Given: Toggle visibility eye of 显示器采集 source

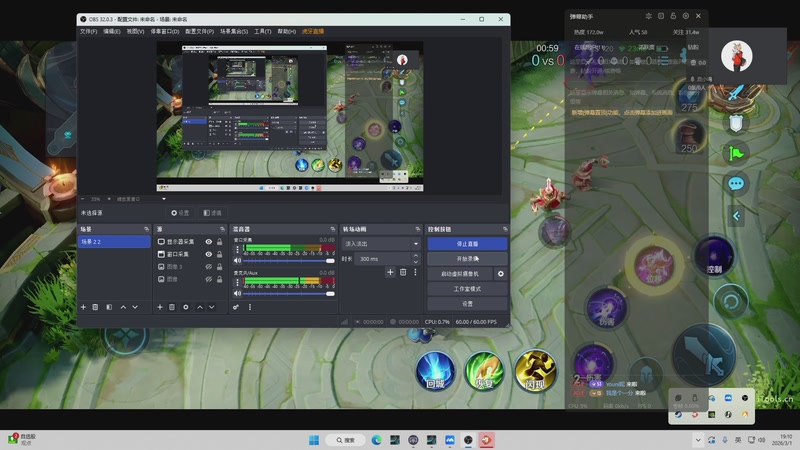Looking at the screenshot, I should (x=209, y=242).
